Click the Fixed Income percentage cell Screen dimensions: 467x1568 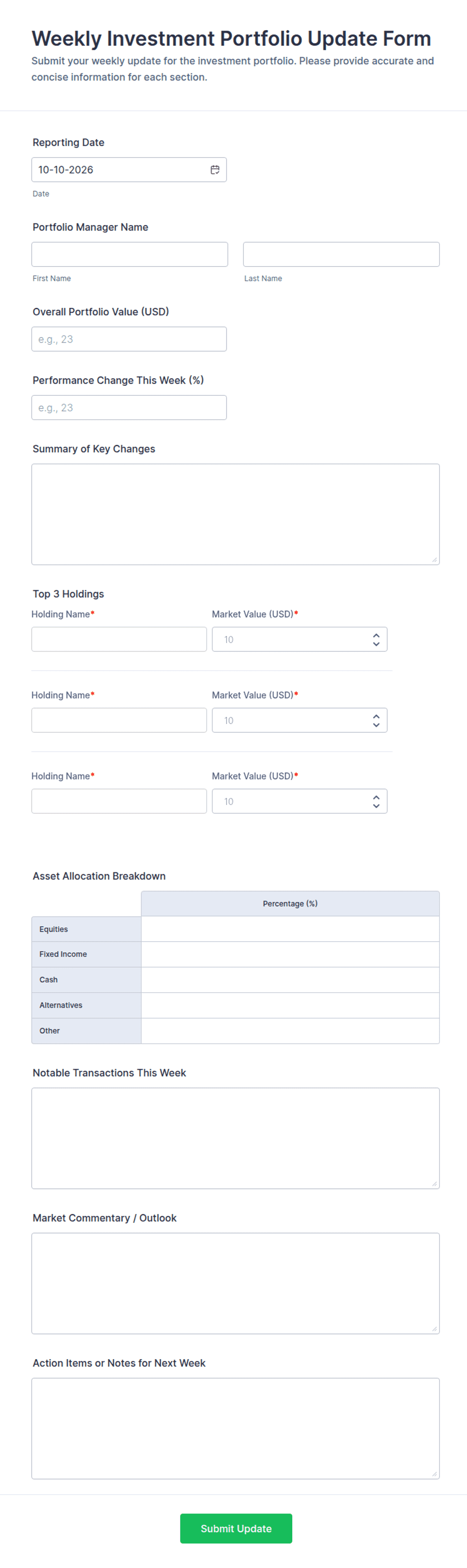290,954
